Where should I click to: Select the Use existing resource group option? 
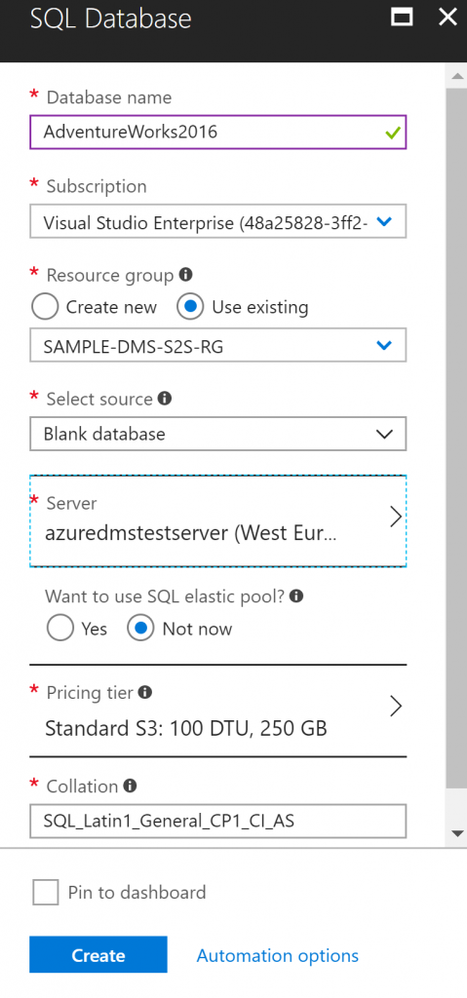190,307
